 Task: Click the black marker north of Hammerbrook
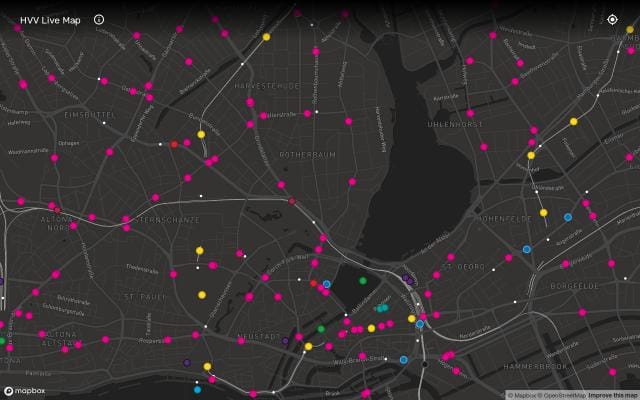424,364
